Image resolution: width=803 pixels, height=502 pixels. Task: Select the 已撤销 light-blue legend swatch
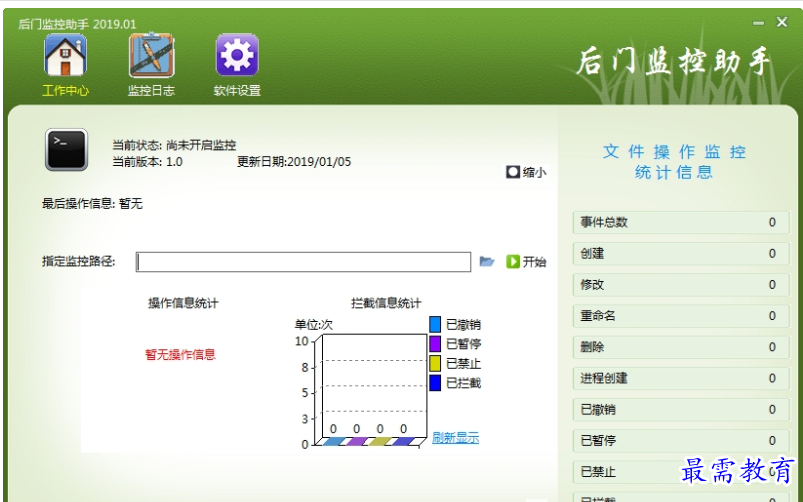pyautogui.click(x=435, y=324)
